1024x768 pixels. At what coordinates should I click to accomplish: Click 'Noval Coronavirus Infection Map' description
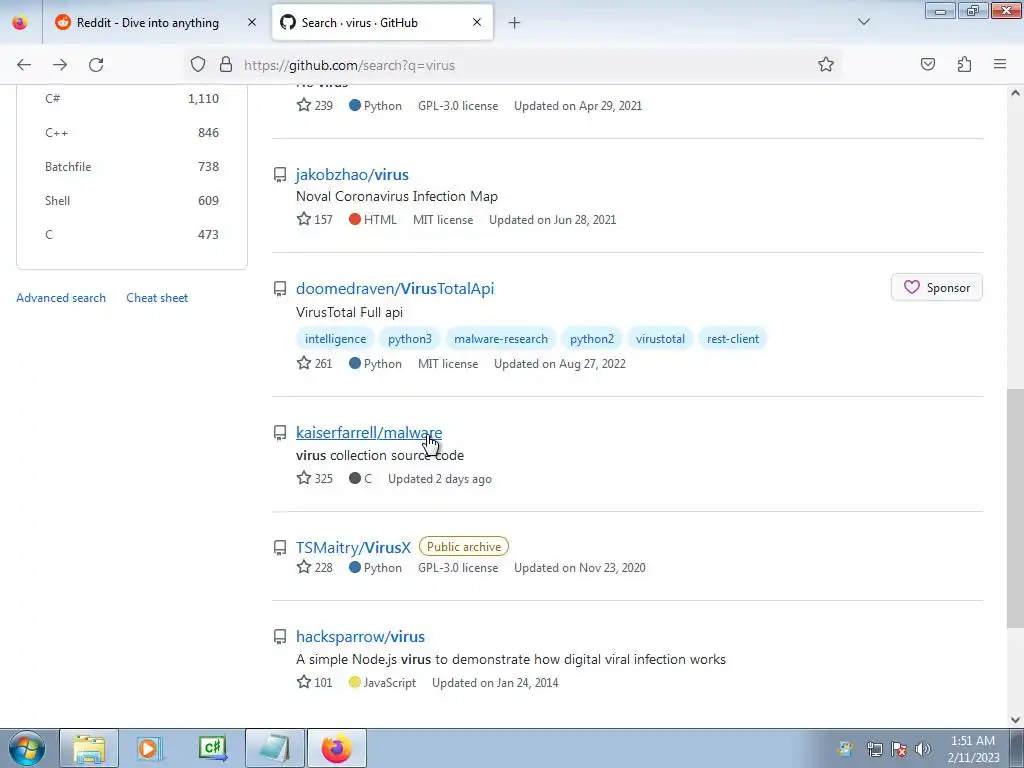(x=396, y=196)
